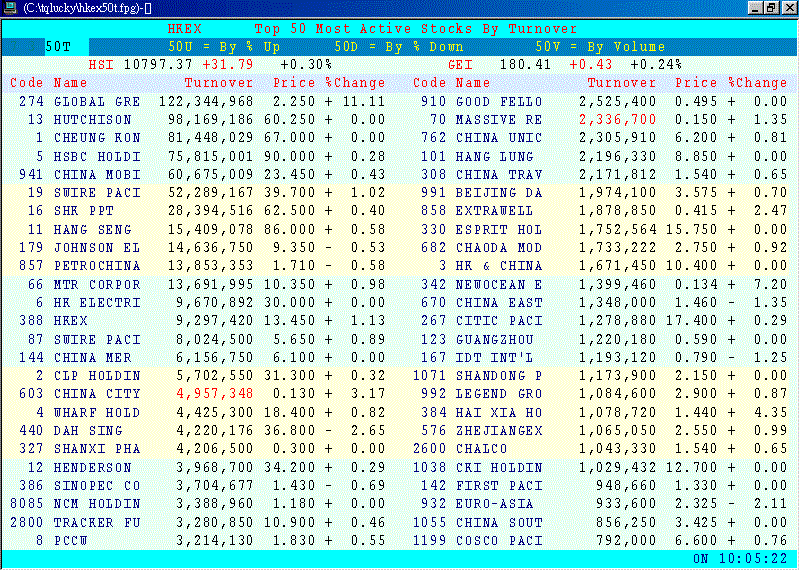799x571 pixels.
Task: Select the 50D By % Down option
Action: click(x=399, y=47)
